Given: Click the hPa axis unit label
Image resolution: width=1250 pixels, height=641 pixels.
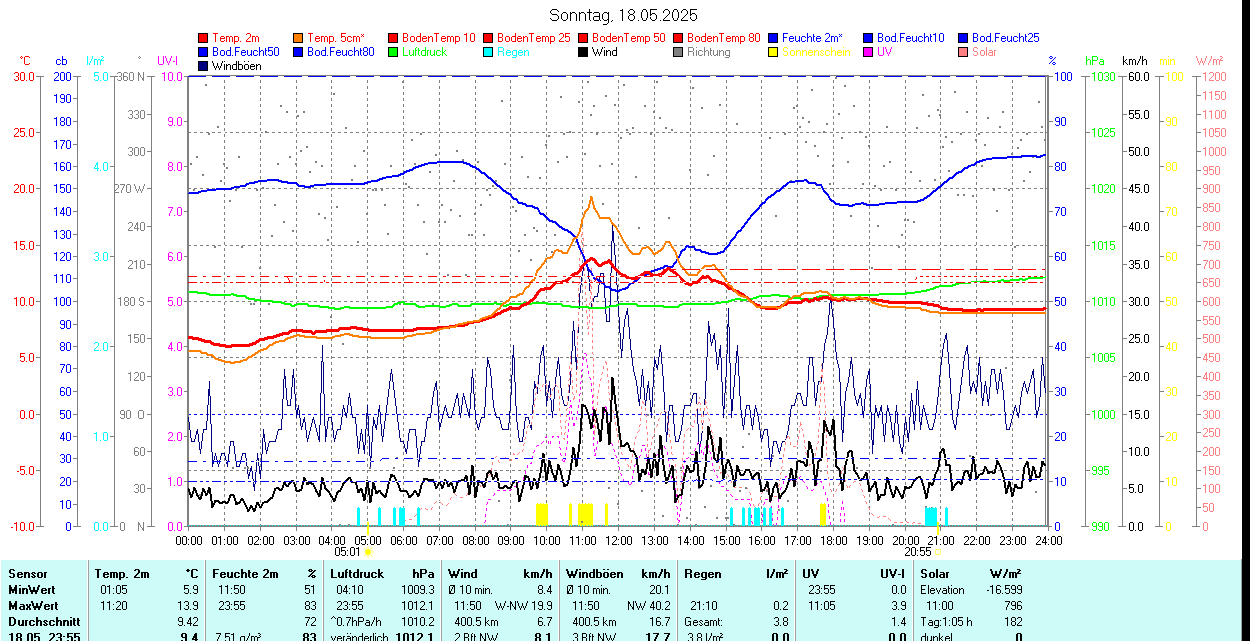Looking at the screenshot, I should coord(1095,61).
